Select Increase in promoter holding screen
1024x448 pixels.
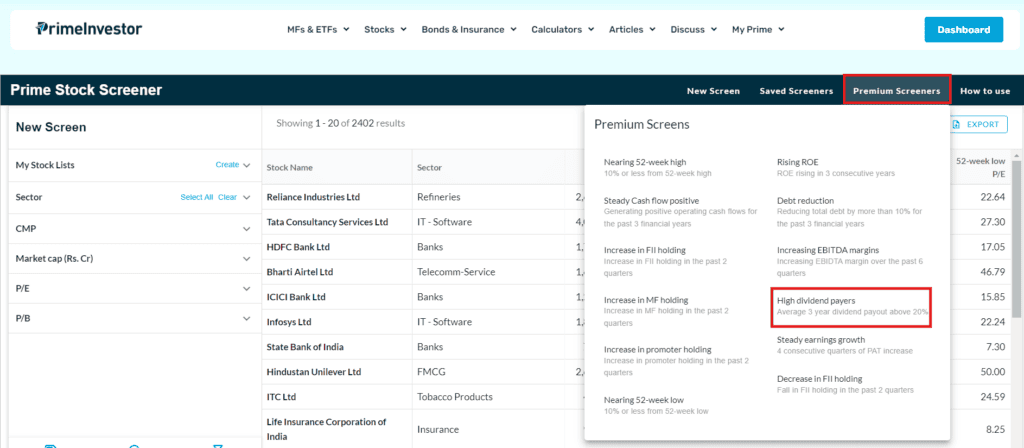click(677, 360)
